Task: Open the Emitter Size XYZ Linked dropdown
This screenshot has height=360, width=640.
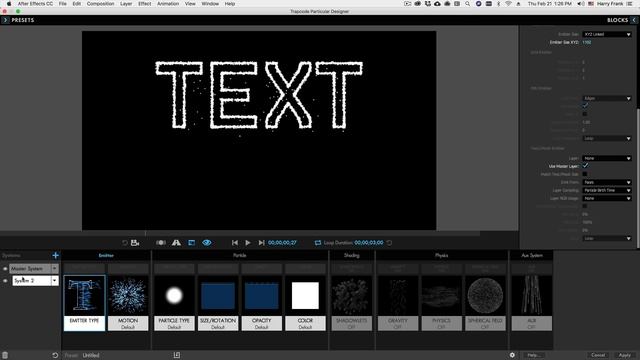Action: (x=607, y=34)
